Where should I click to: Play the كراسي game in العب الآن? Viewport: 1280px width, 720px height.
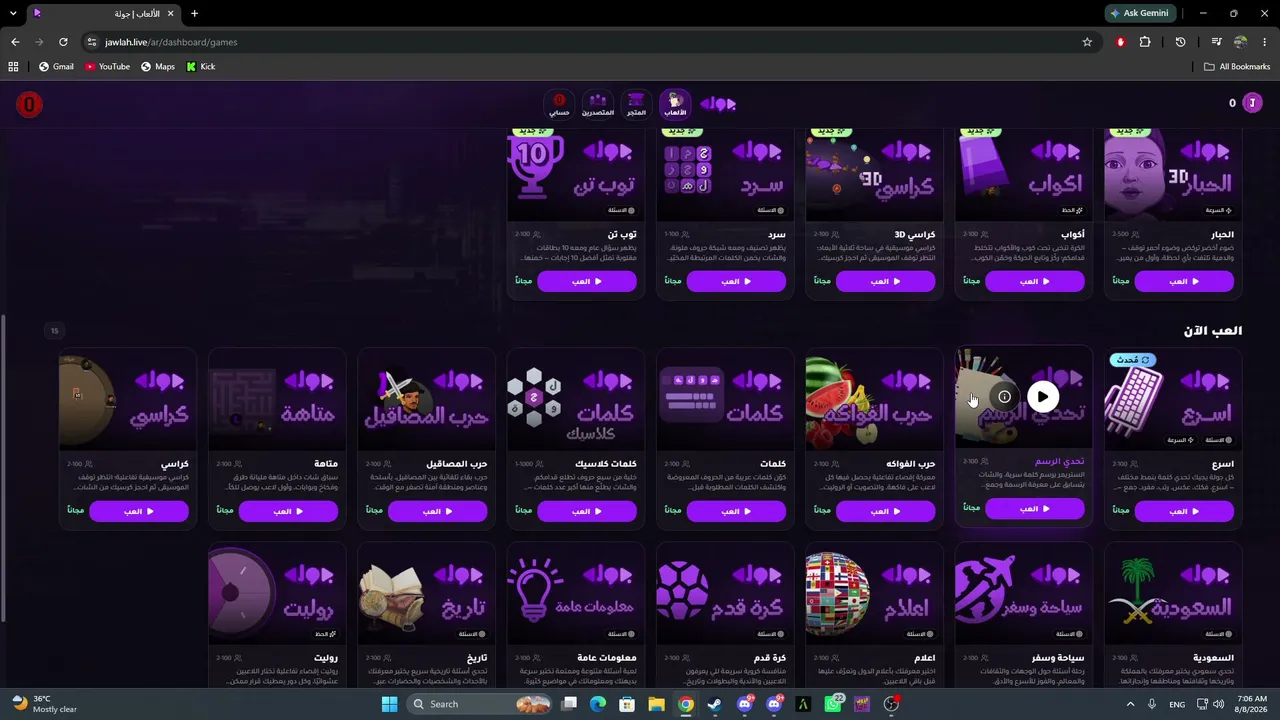click(139, 512)
